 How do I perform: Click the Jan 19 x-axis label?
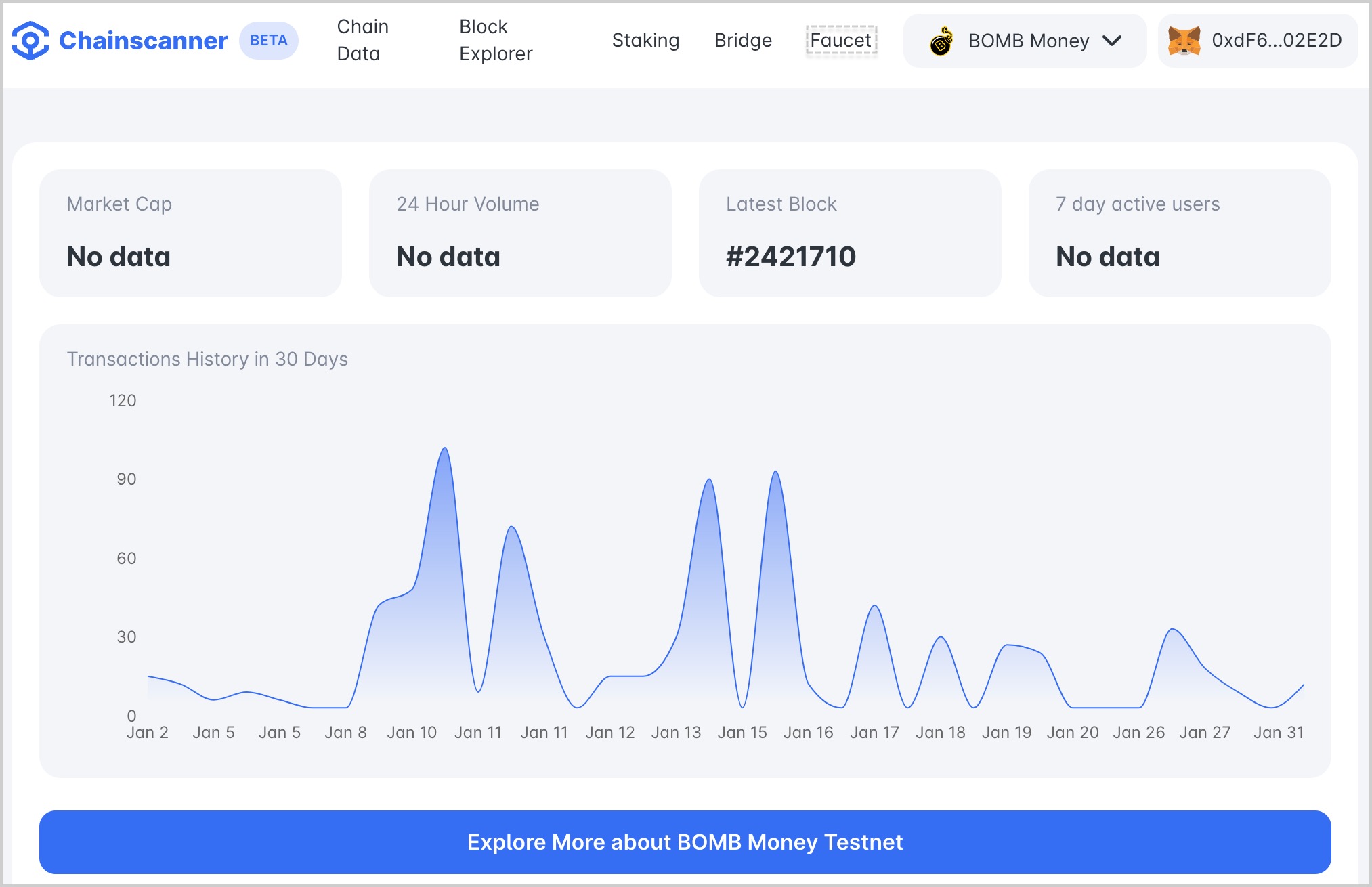1007,733
